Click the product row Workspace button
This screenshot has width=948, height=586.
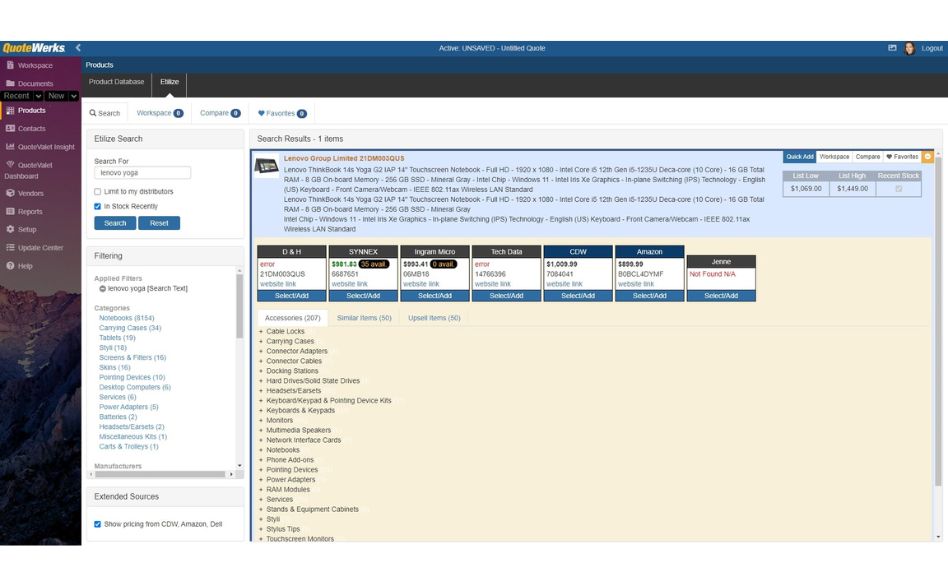834,157
